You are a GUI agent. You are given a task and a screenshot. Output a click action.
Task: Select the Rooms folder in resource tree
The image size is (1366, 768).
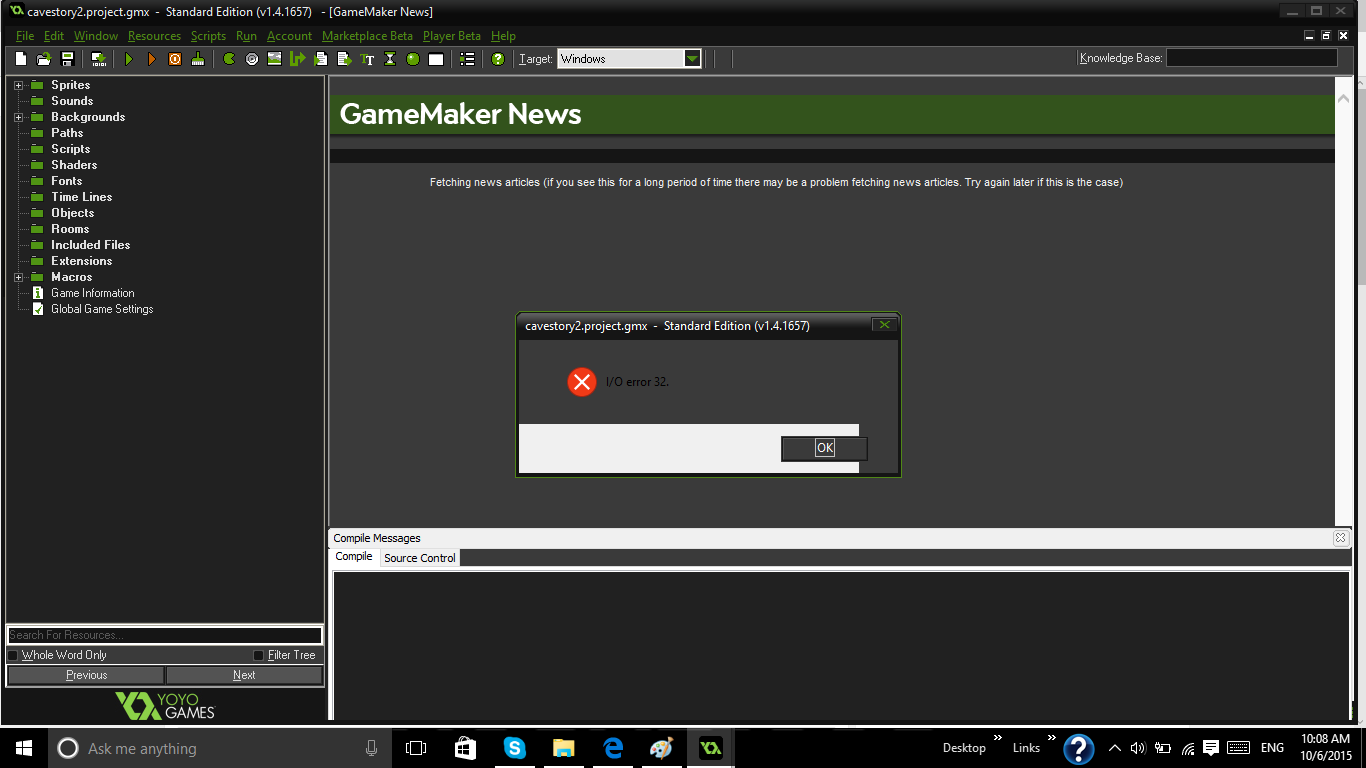(70, 229)
